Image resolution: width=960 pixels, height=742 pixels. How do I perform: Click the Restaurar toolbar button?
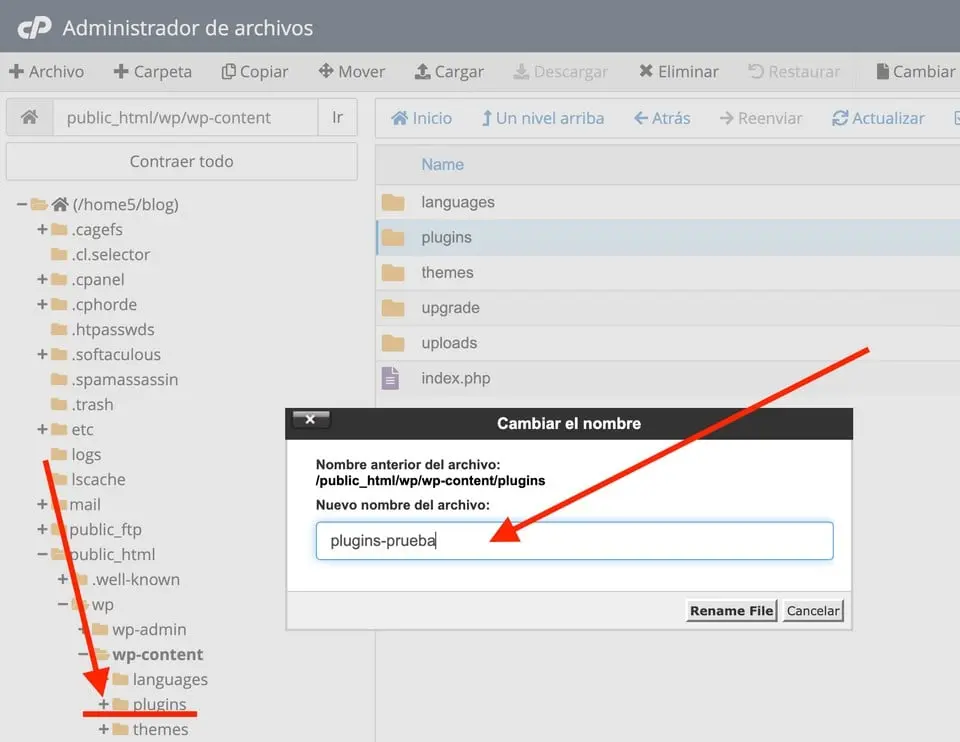click(x=794, y=72)
